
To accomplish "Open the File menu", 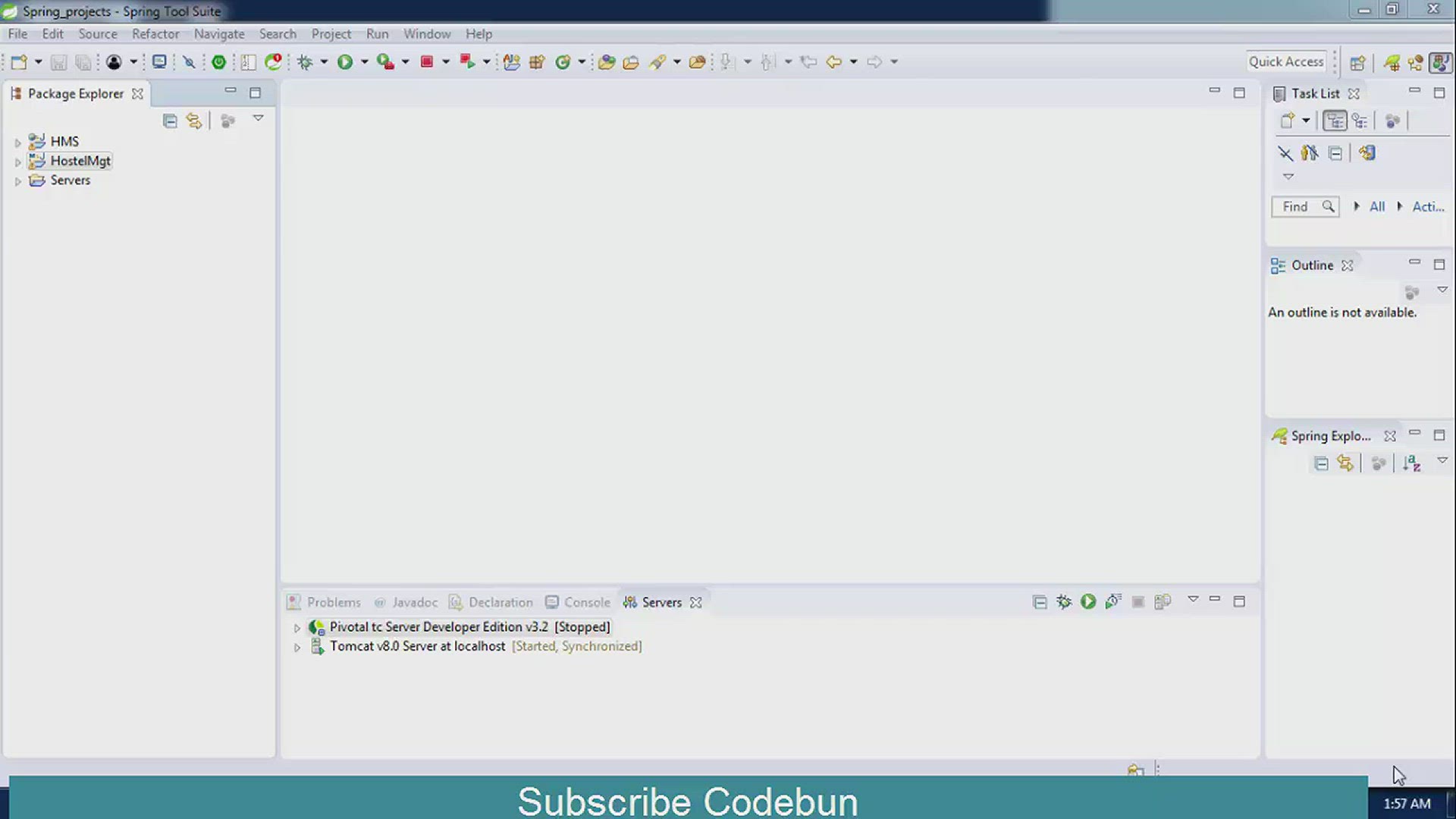I will [x=17, y=34].
